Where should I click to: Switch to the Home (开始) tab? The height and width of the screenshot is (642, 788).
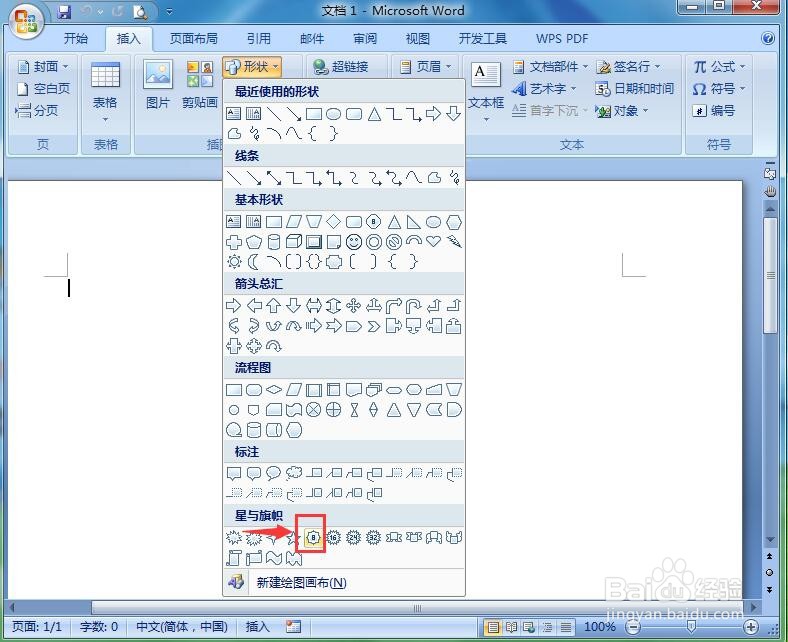tap(76, 38)
